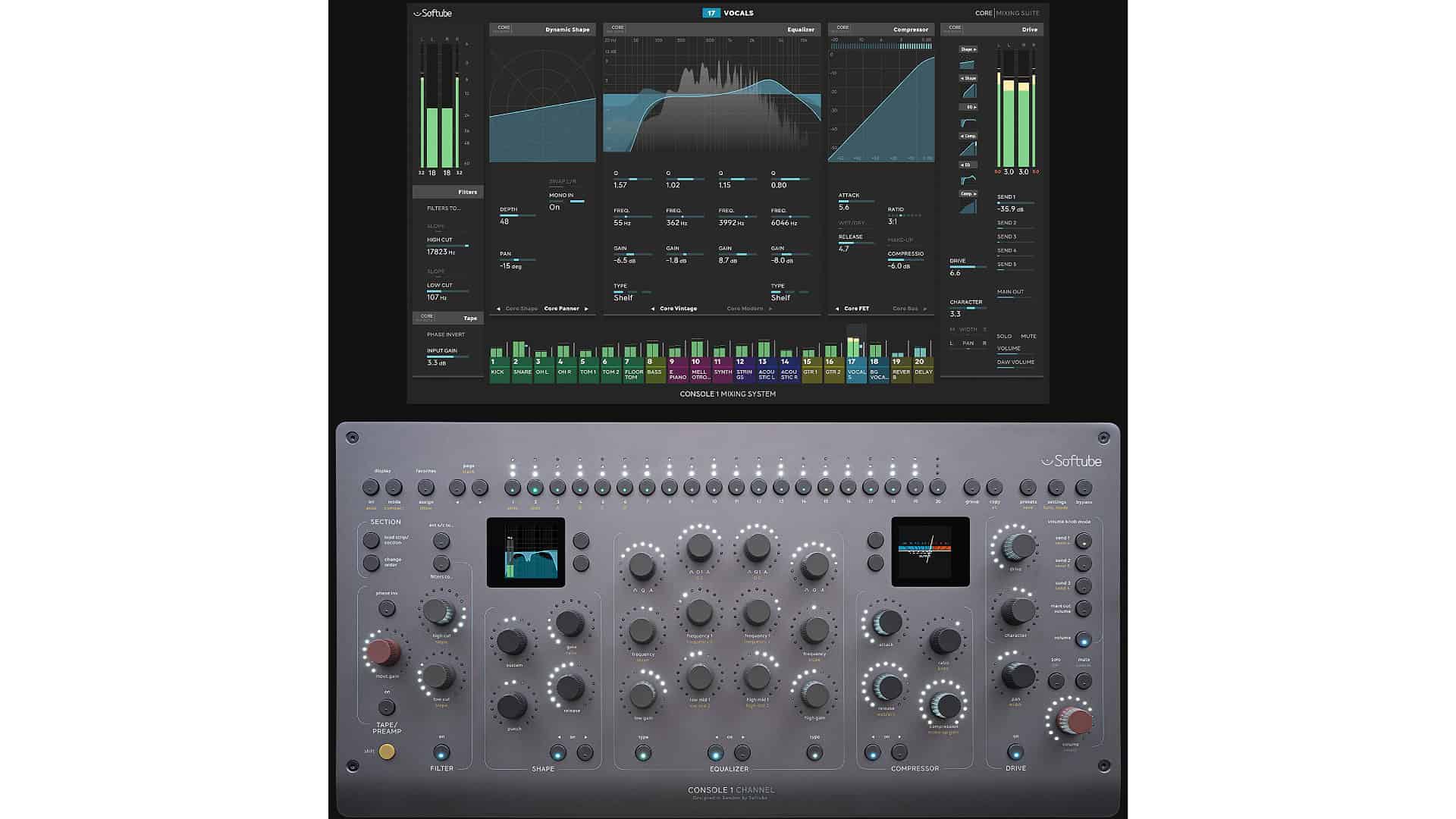The image size is (1456, 819).
Task: Toggle PHASE INVERT in Tape section
Action: [x=446, y=334]
